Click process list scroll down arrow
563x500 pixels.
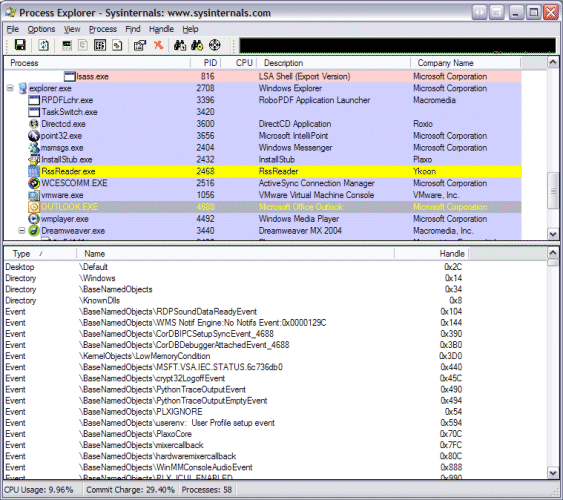553,234
